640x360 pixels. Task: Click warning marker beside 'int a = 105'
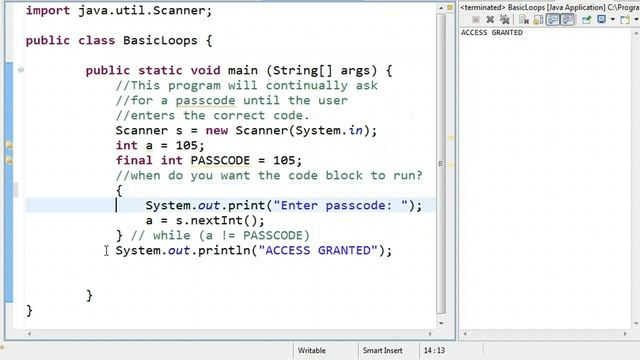click(9, 145)
